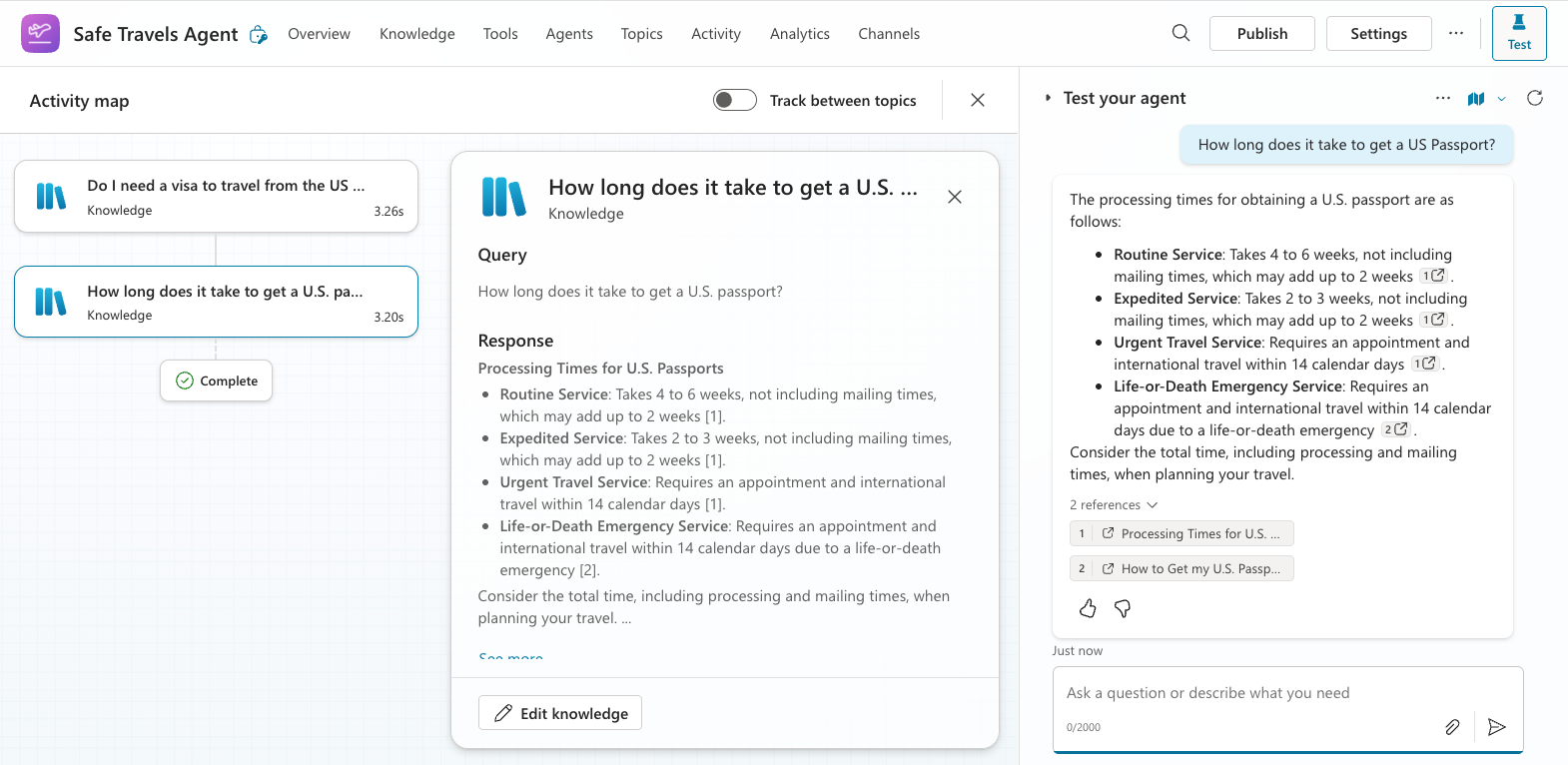The width and height of the screenshot is (1568, 765).
Task: Open the Test agent panel button
Action: tap(1518, 34)
